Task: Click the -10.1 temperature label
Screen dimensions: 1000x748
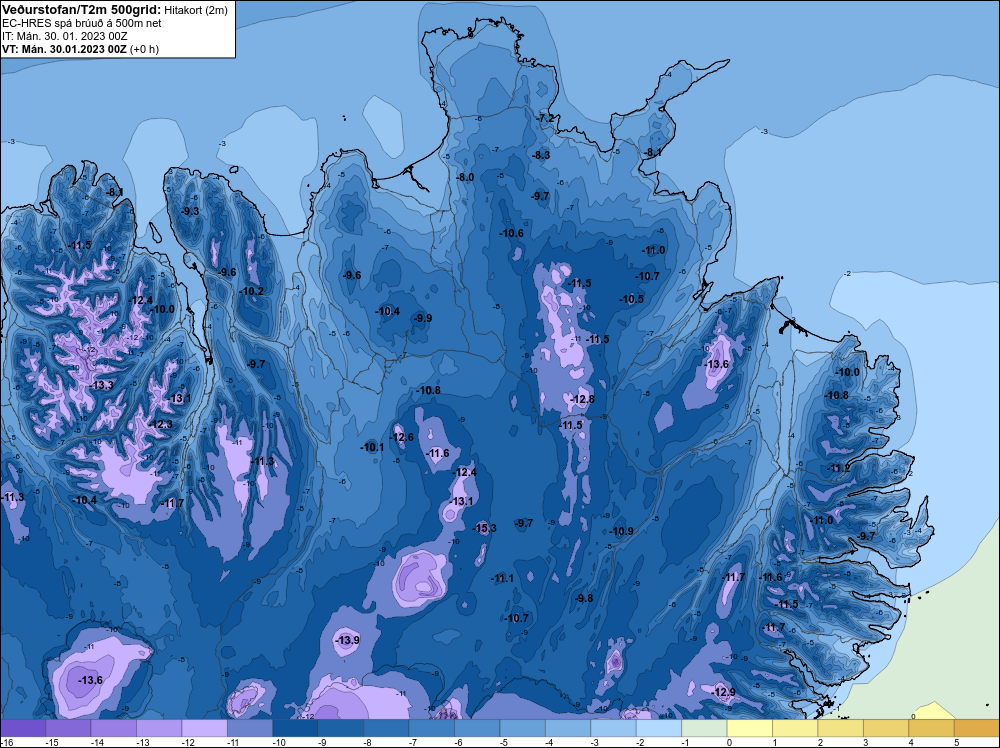Action: click(372, 448)
